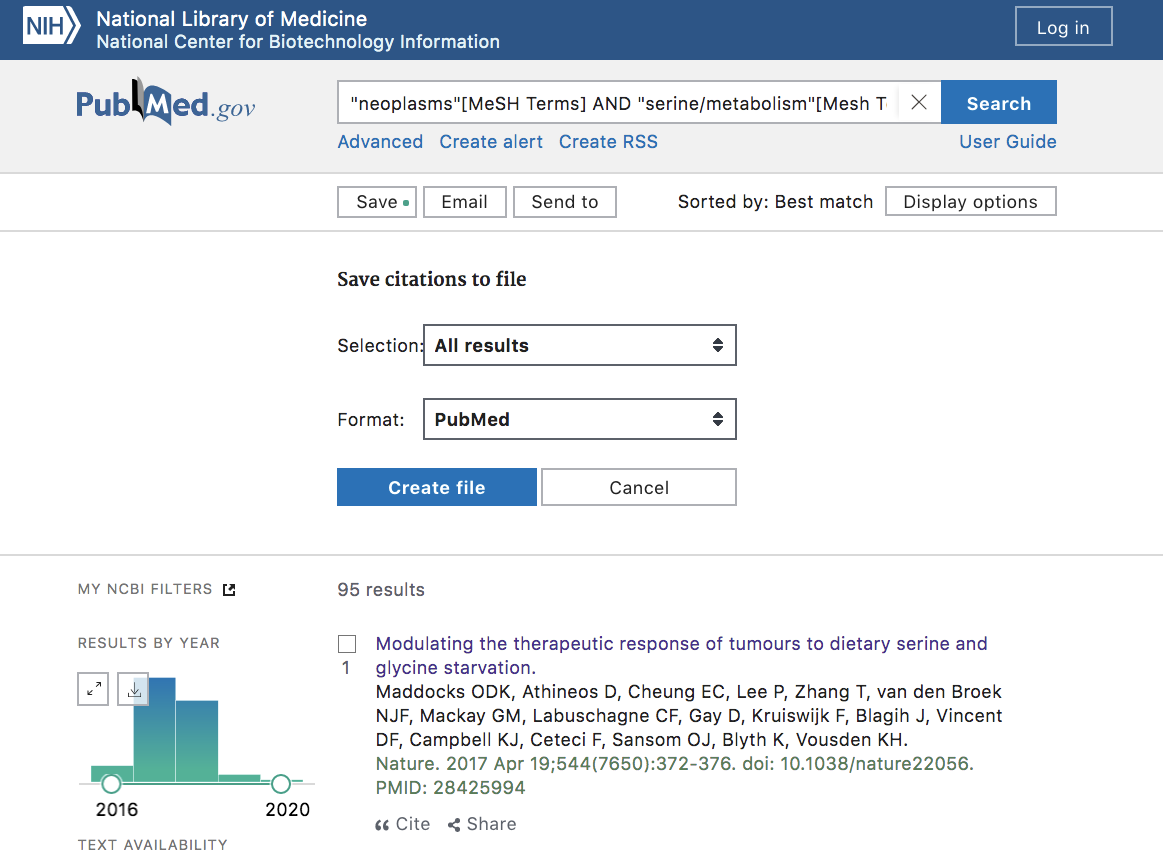Open the Format dropdown showing PubMed
The height and width of the screenshot is (858, 1163).
click(580, 420)
